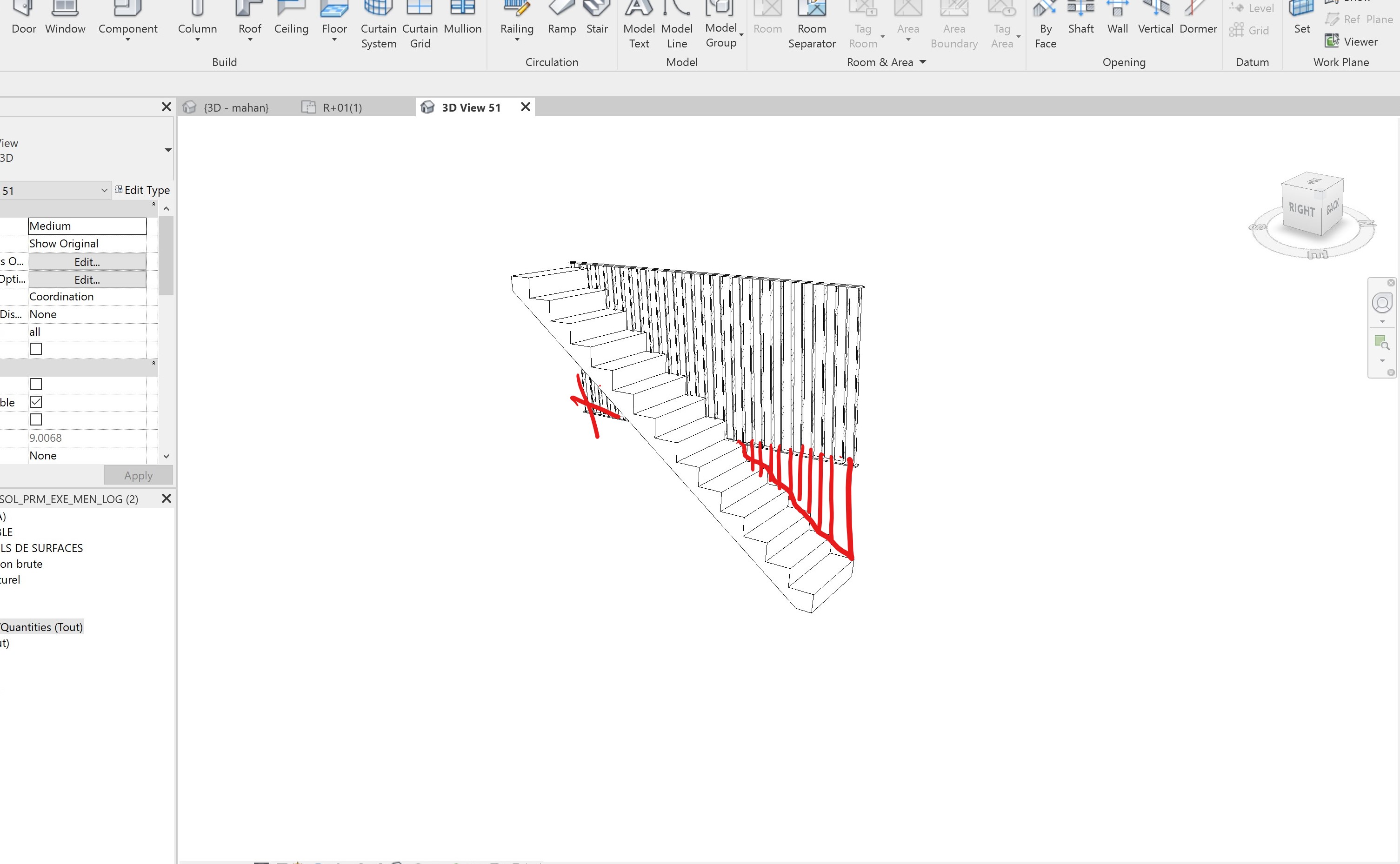This screenshot has width=1400, height=864.
Task: Toggle the checkbox below the 9.0068 value
Action: point(36,419)
